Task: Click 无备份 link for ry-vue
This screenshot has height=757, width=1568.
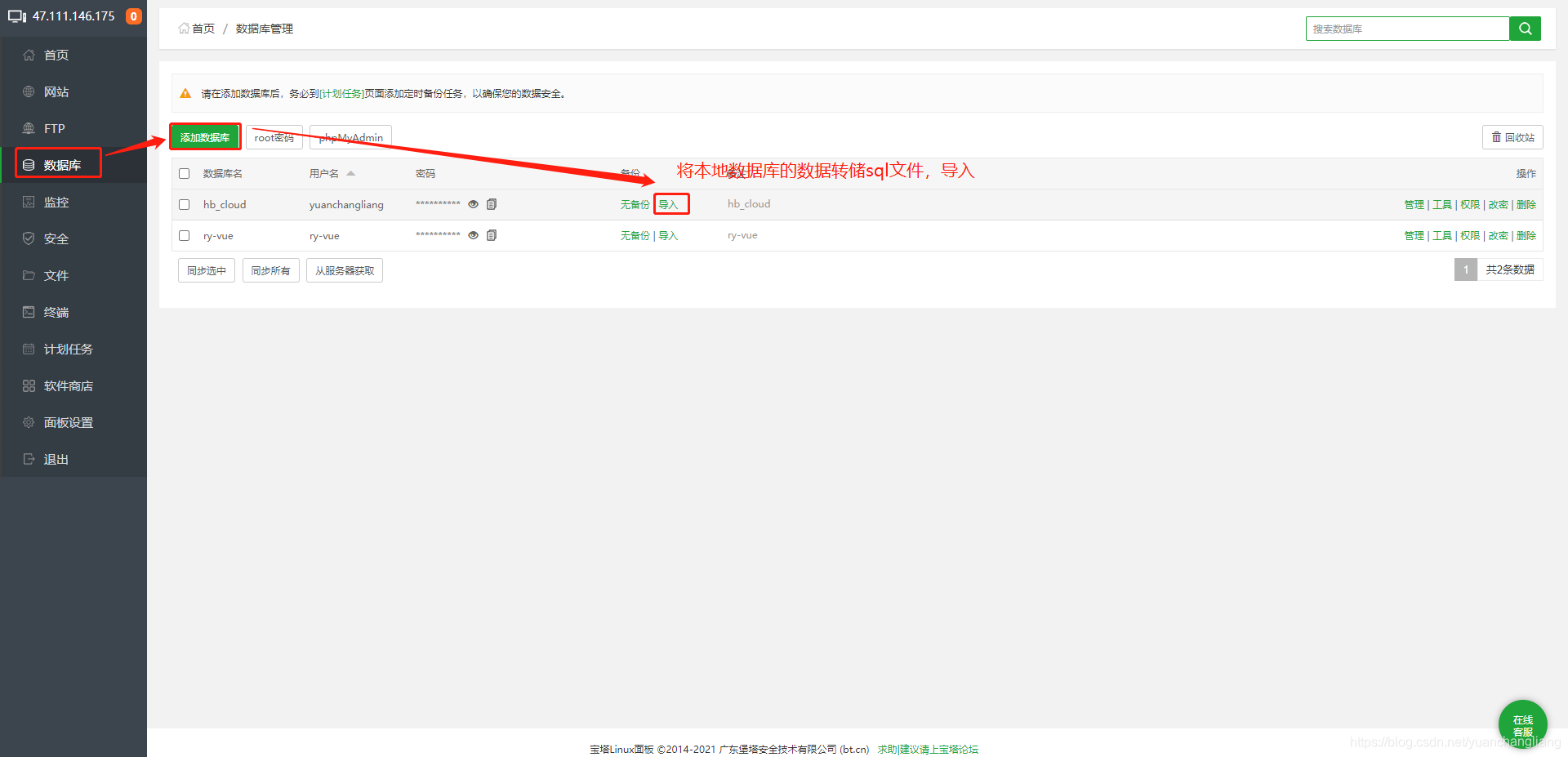Action: point(635,235)
